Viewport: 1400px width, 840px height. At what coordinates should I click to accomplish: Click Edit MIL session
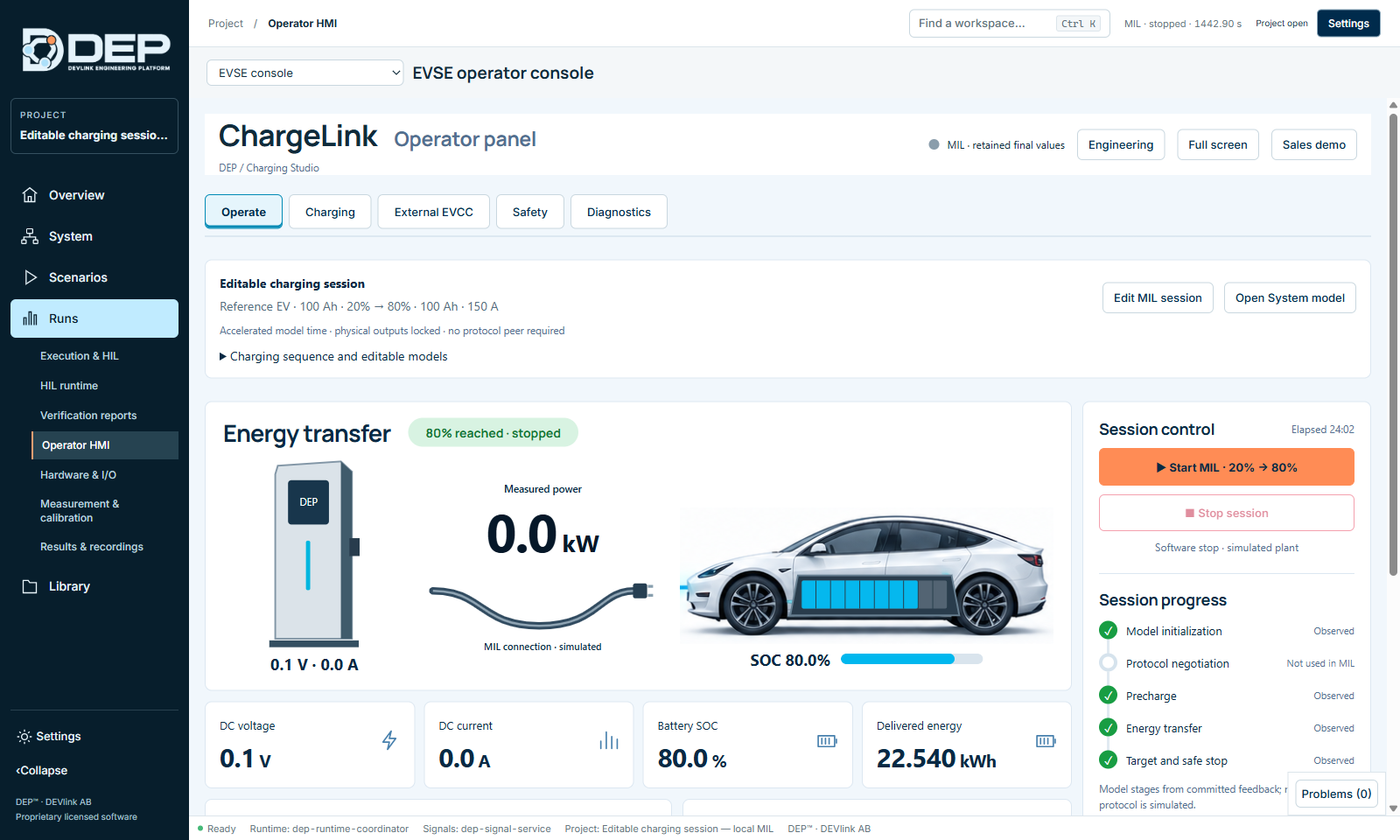(x=1158, y=297)
